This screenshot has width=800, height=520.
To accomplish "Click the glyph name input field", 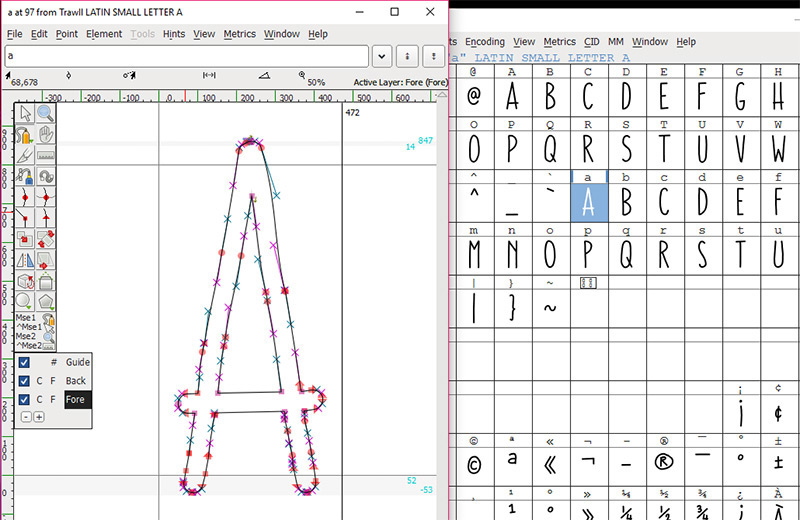I will pos(187,56).
